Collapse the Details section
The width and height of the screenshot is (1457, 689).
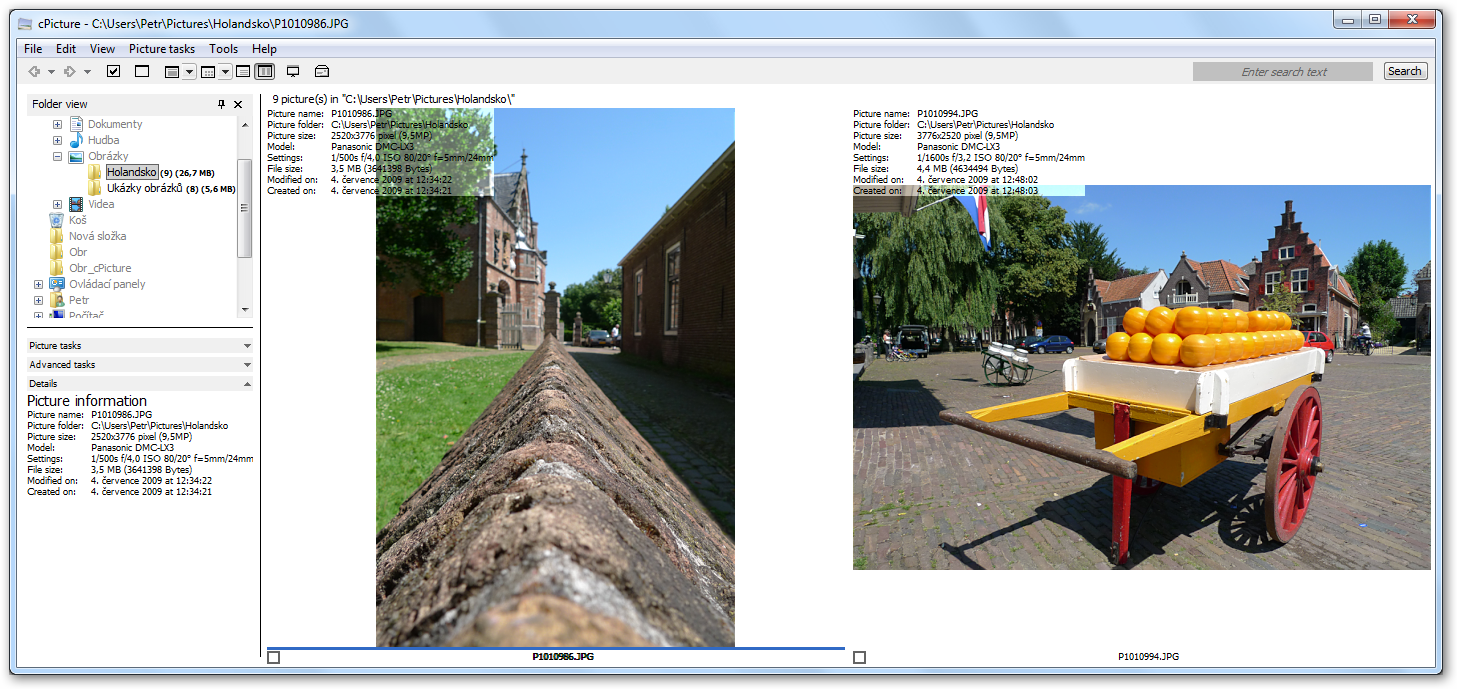pyautogui.click(x=140, y=384)
